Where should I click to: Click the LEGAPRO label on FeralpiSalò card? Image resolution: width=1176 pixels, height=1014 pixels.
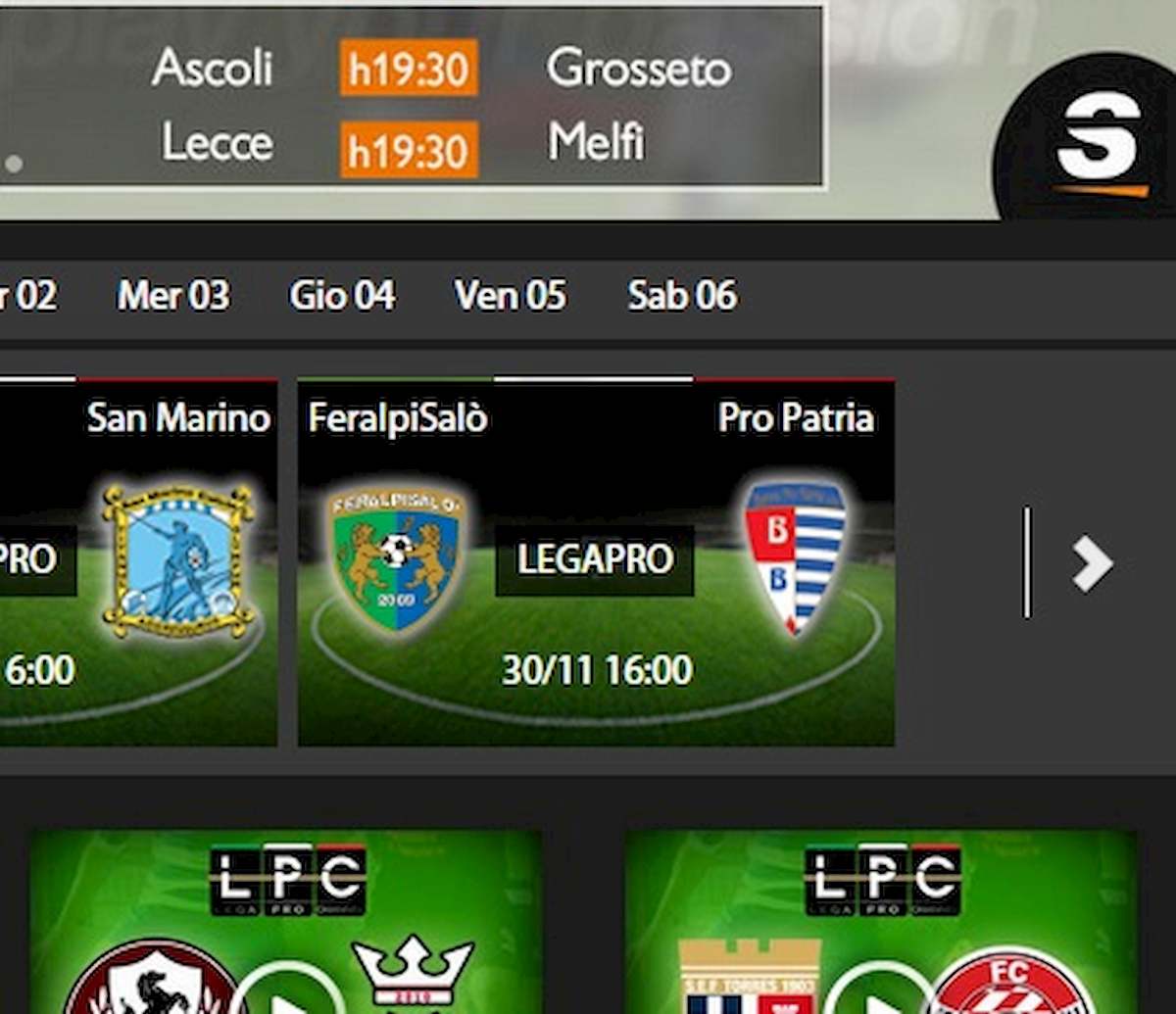[x=595, y=559]
